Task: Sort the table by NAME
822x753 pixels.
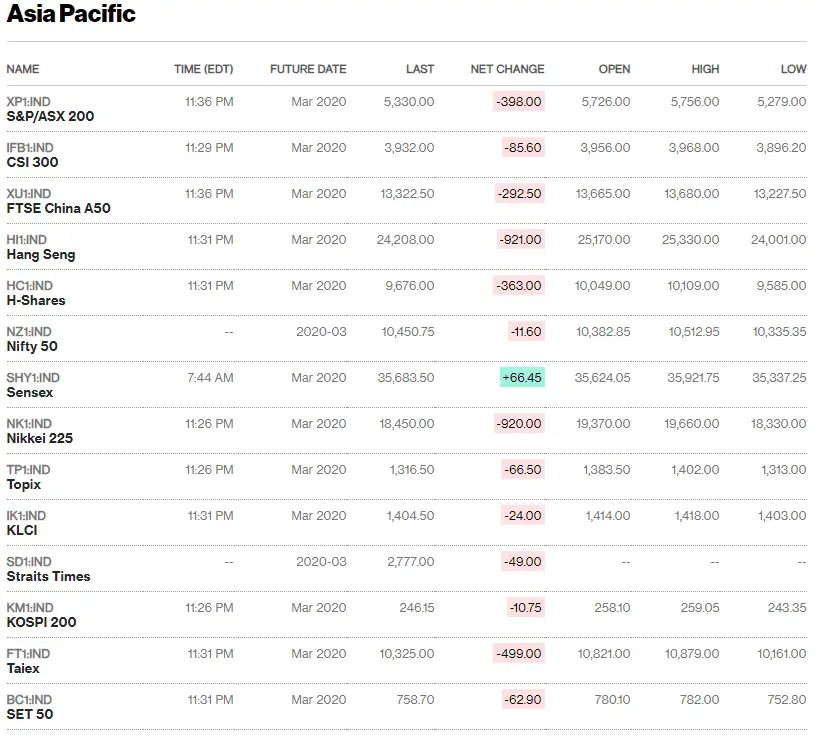Action: pos(23,69)
